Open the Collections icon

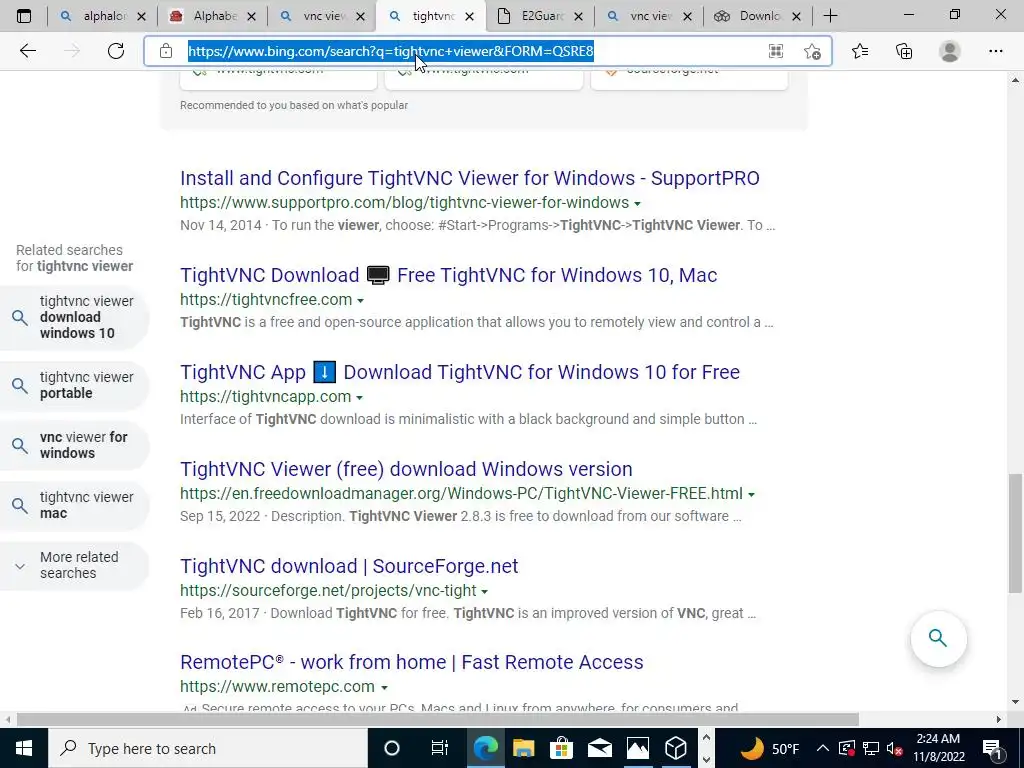coord(904,51)
